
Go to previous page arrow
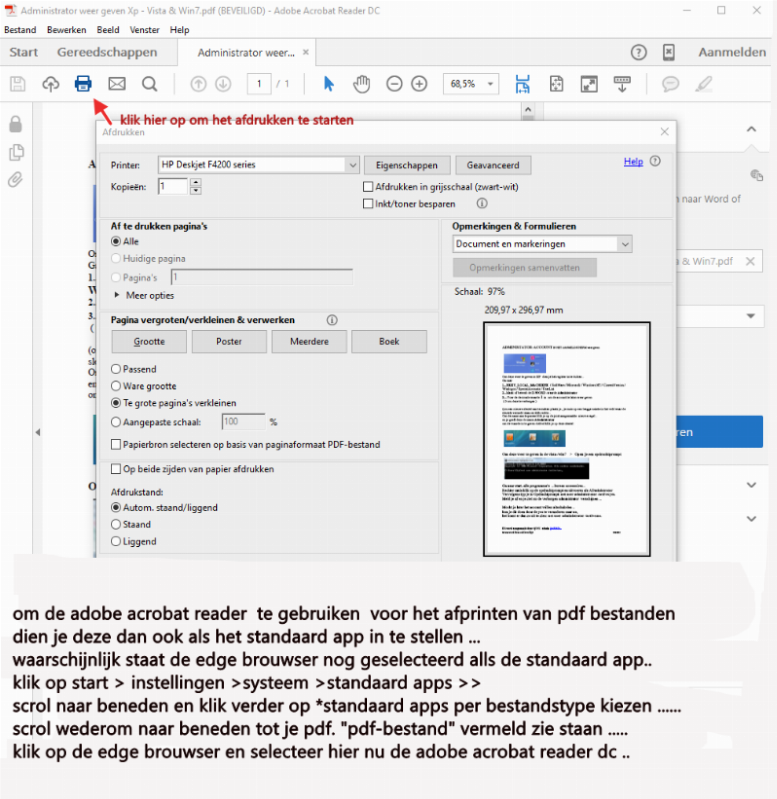[198, 84]
